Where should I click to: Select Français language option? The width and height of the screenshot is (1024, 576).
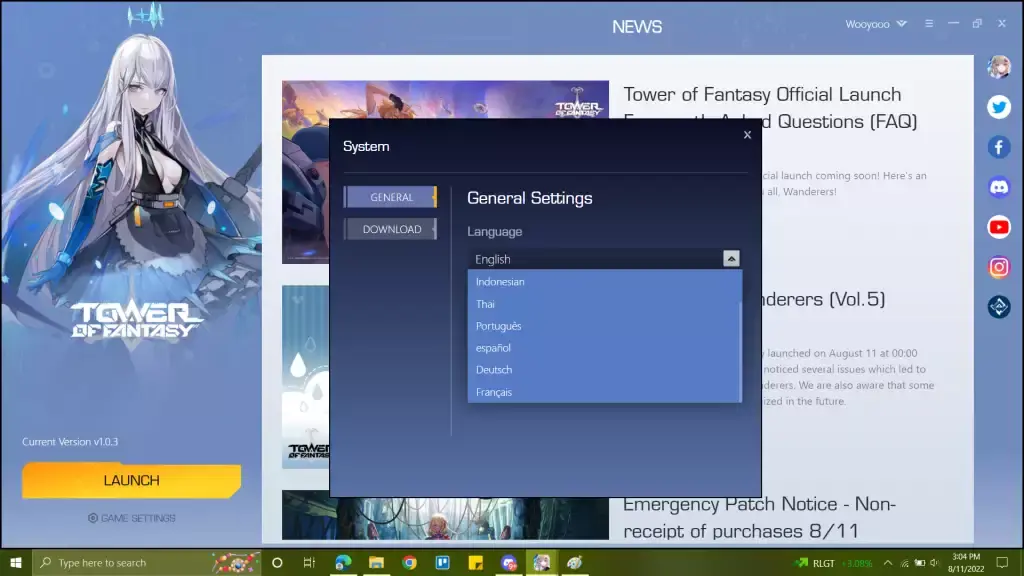point(604,392)
